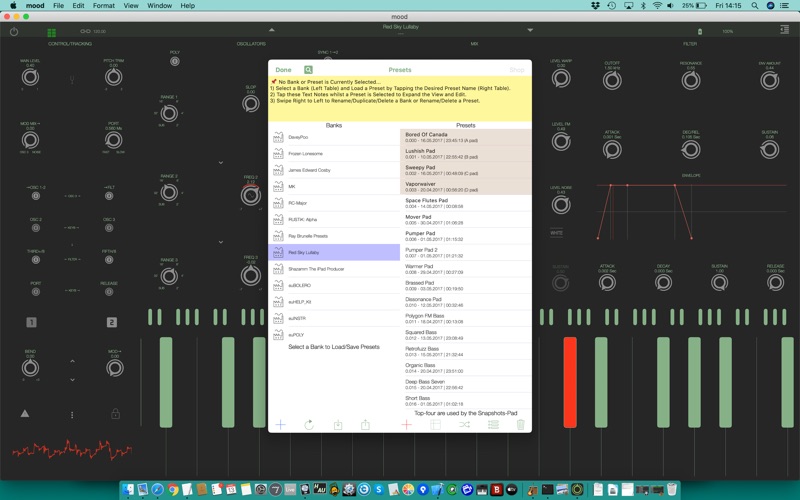Click the trash icon to delete preset
The image size is (800, 500).
point(520,424)
